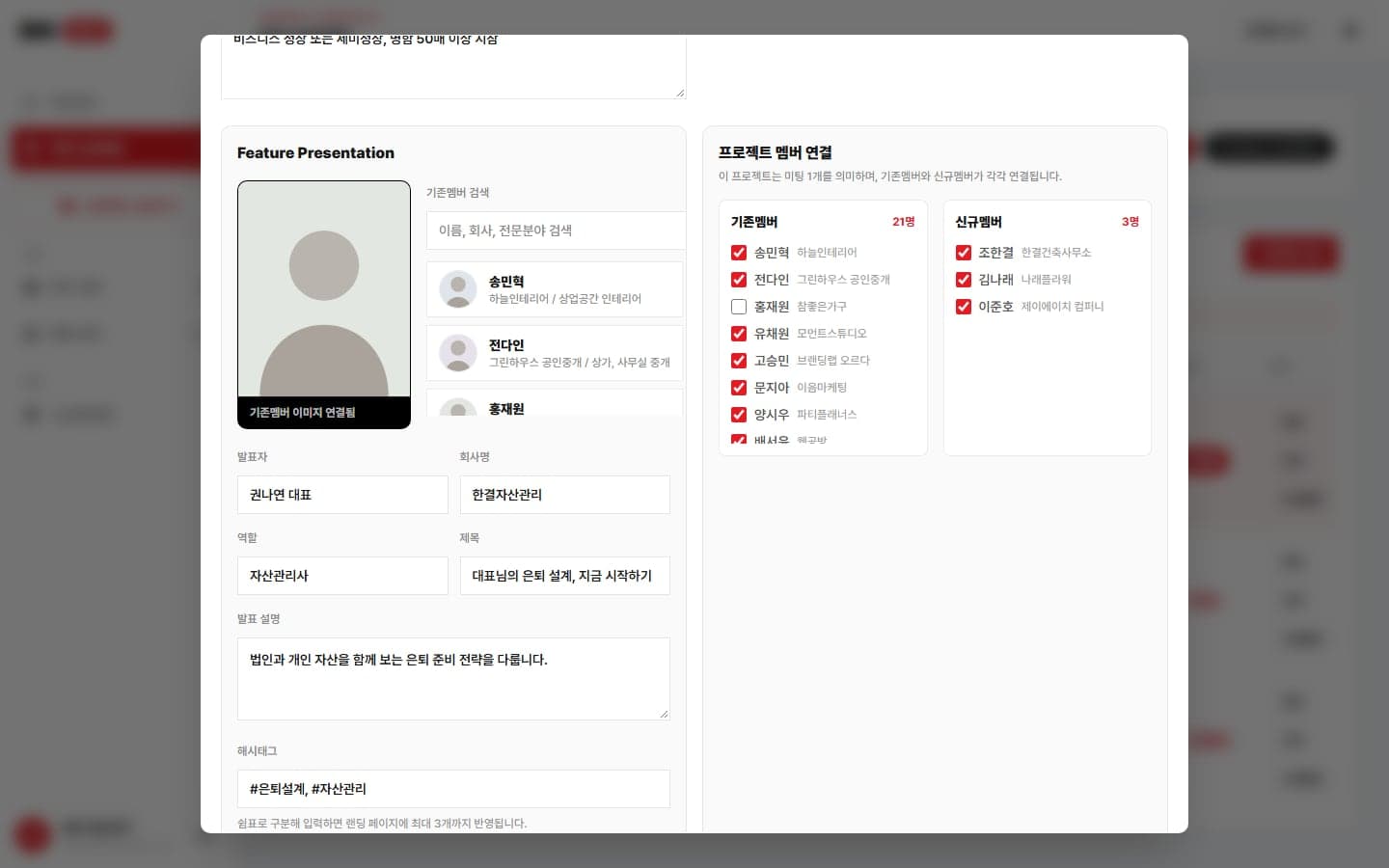Check the 홍재원 참좋은가구 checkbox
The width and height of the screenshot is (1389, 868).
739,307
